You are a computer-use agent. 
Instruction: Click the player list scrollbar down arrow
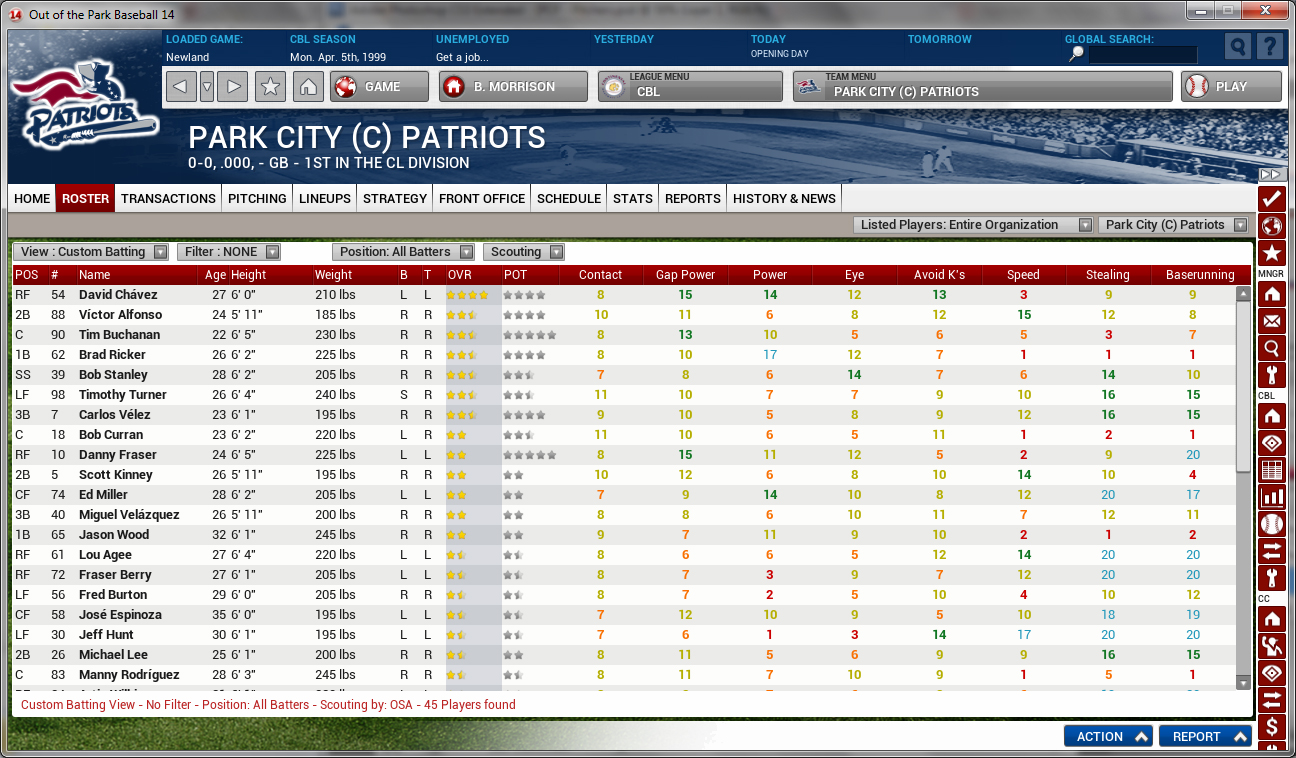[x=1243, y=682]
